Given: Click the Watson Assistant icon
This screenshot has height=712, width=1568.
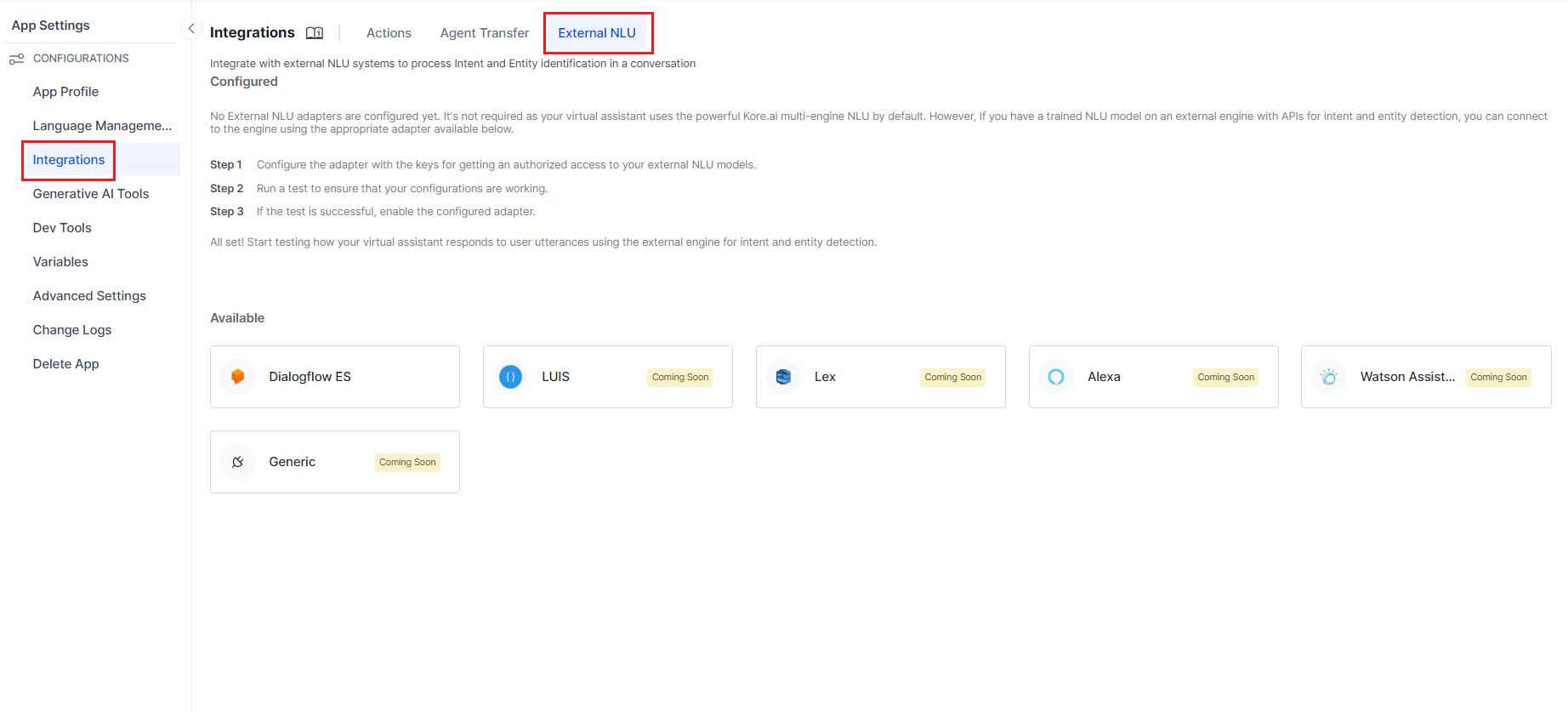Looking at the screenshot, I should tap(1328, 377).
